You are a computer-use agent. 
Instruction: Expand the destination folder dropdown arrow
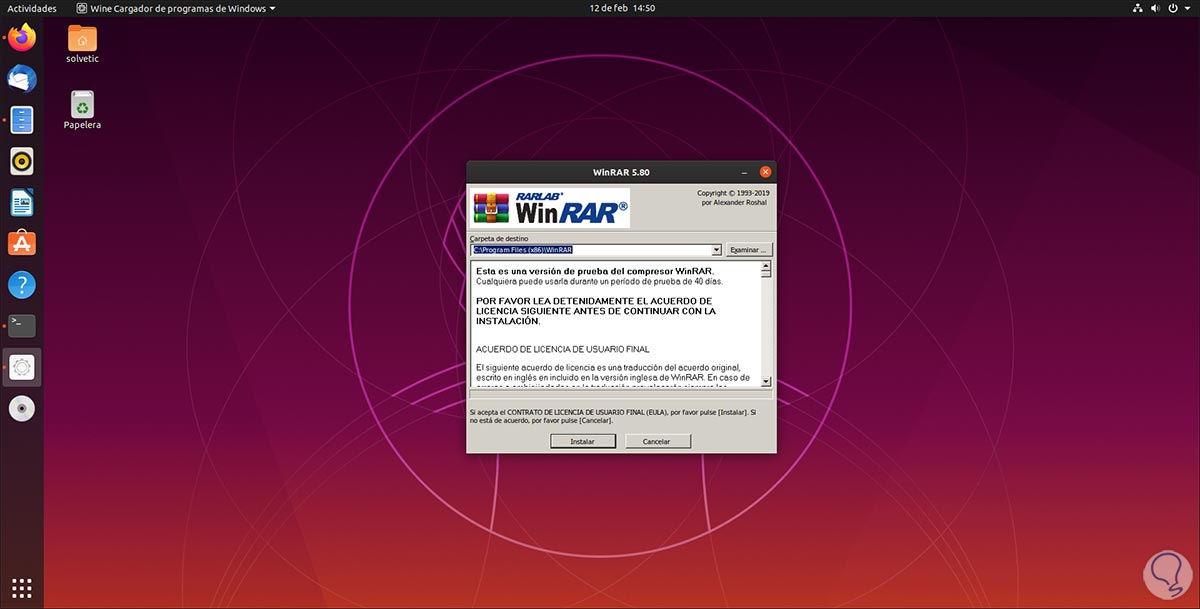[x=717, y=249]
